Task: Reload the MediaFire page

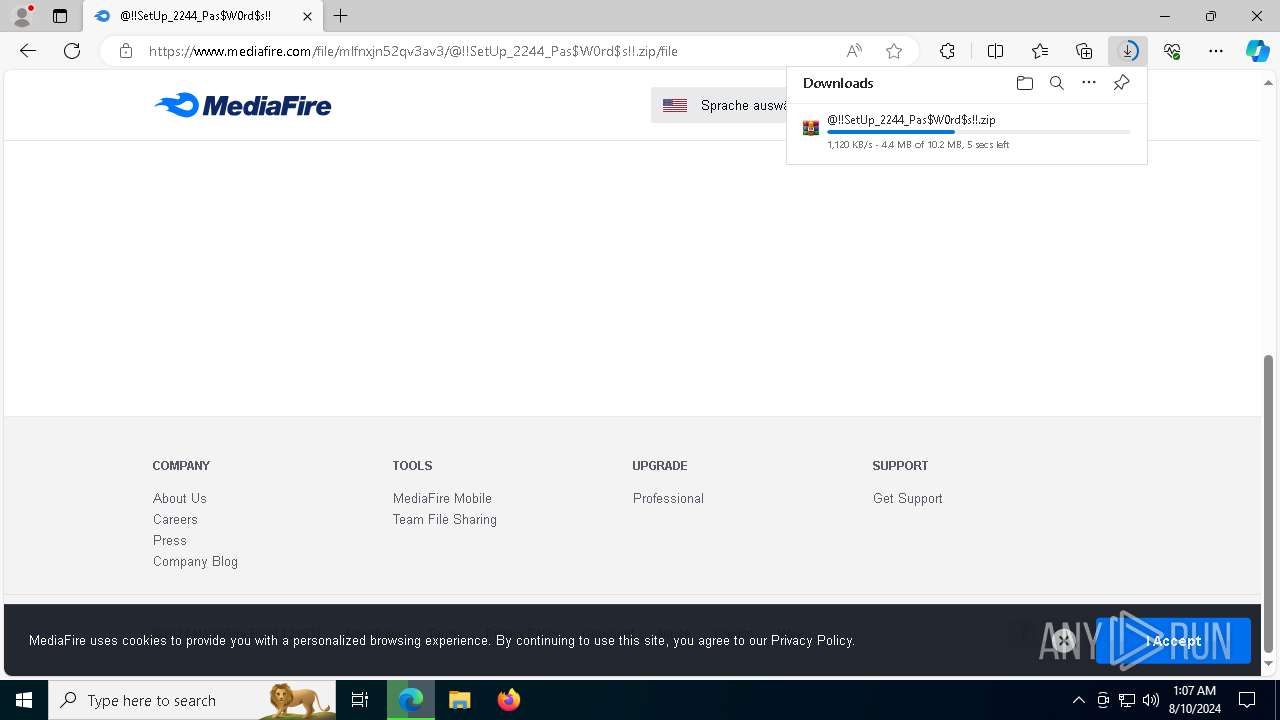Action: (72, 51)
